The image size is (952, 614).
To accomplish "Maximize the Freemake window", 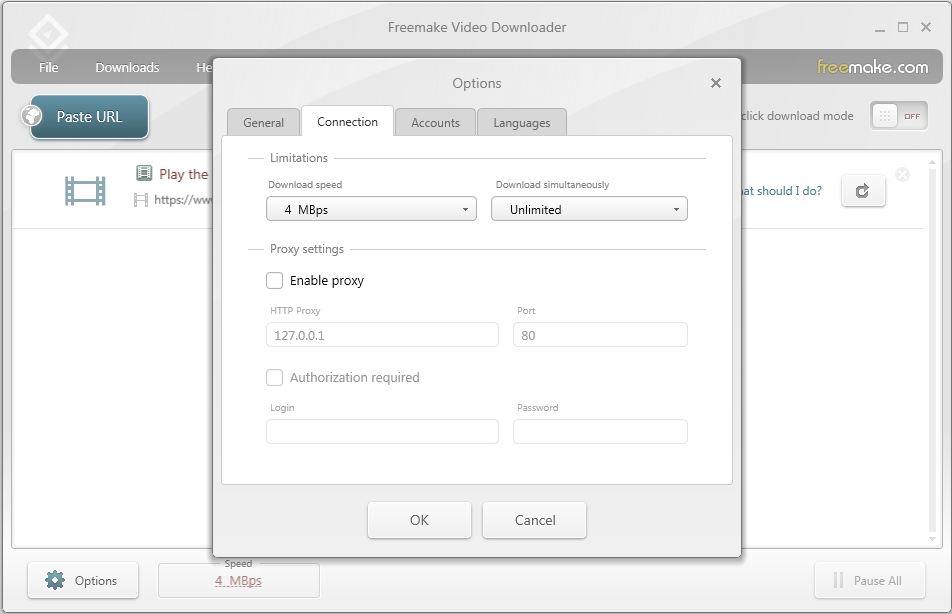I will pyautogui.click(x=903, y=27).
